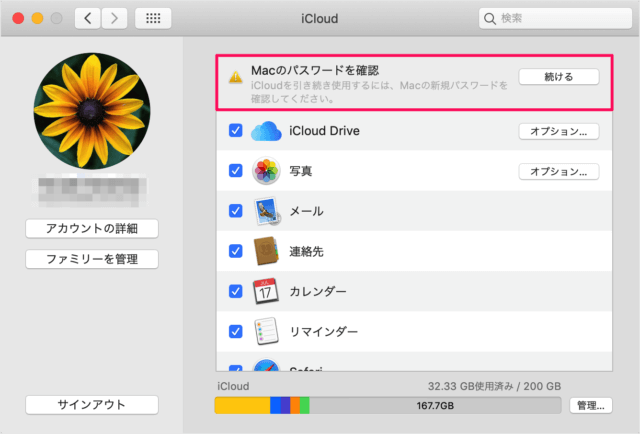Image resolution: width=640 pixels, height=434 pixels.
Task: Open オプション for iCloud Drive
Action: click(x=559, y=131)
